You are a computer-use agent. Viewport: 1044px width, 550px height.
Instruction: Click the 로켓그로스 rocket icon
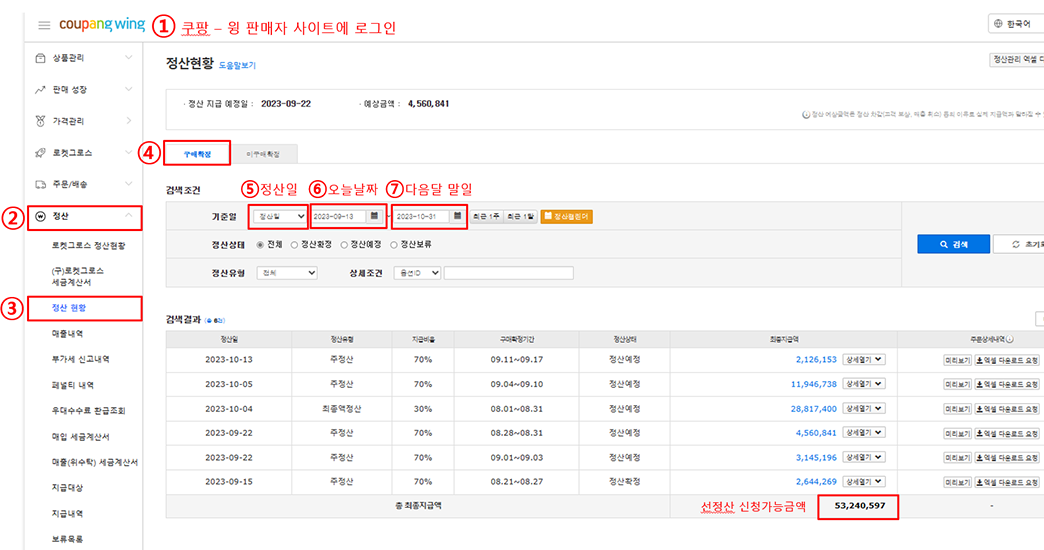tap(40, 152)
